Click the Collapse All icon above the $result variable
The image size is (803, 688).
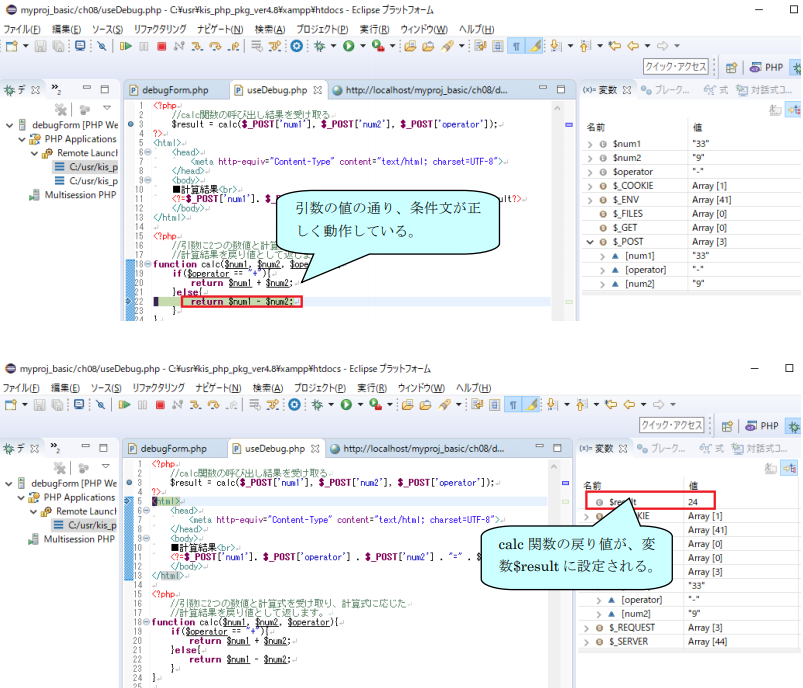coord(771,468)
